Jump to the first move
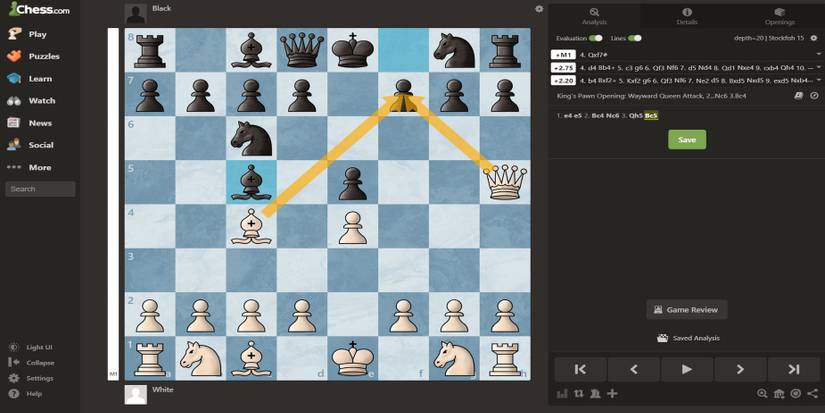Image resolution: width=825 pixels, height=413 pixels. [x=580, y=370]
